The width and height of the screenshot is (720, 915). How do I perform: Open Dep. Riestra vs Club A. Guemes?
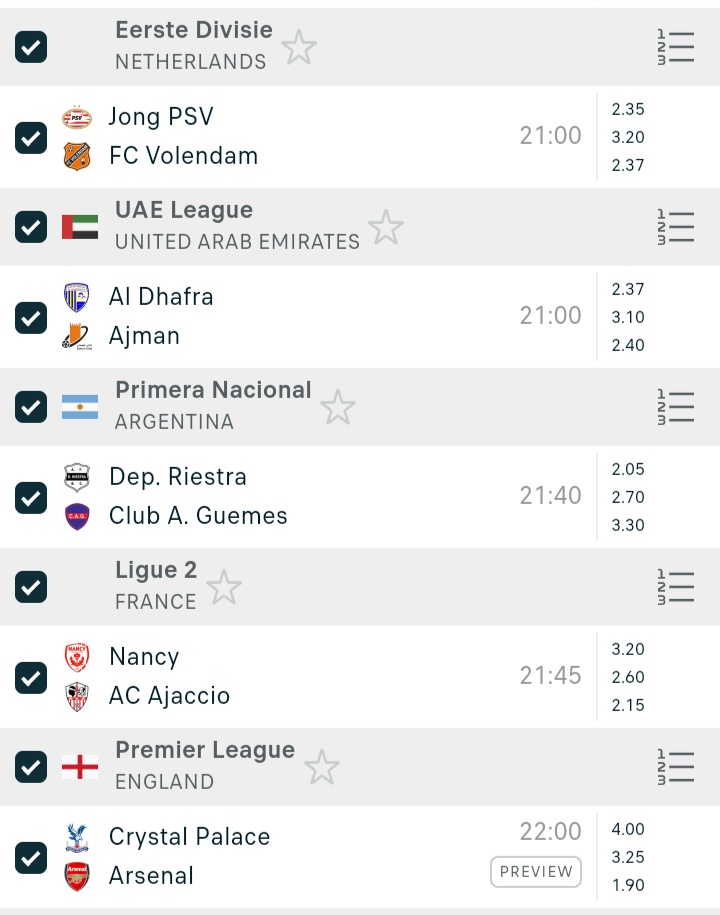(300, 497)
